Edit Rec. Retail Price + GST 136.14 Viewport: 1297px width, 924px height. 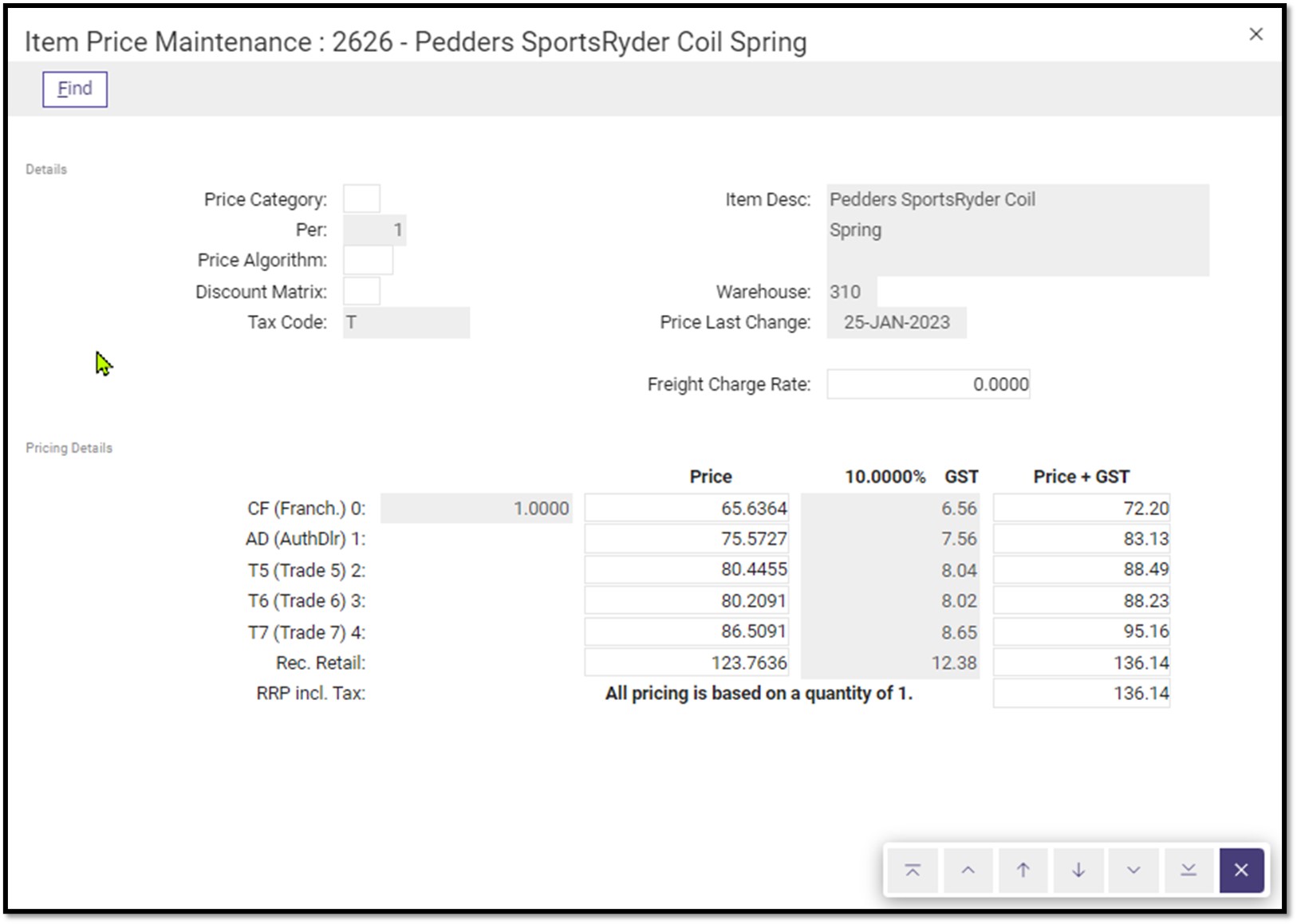point(1082,663)
